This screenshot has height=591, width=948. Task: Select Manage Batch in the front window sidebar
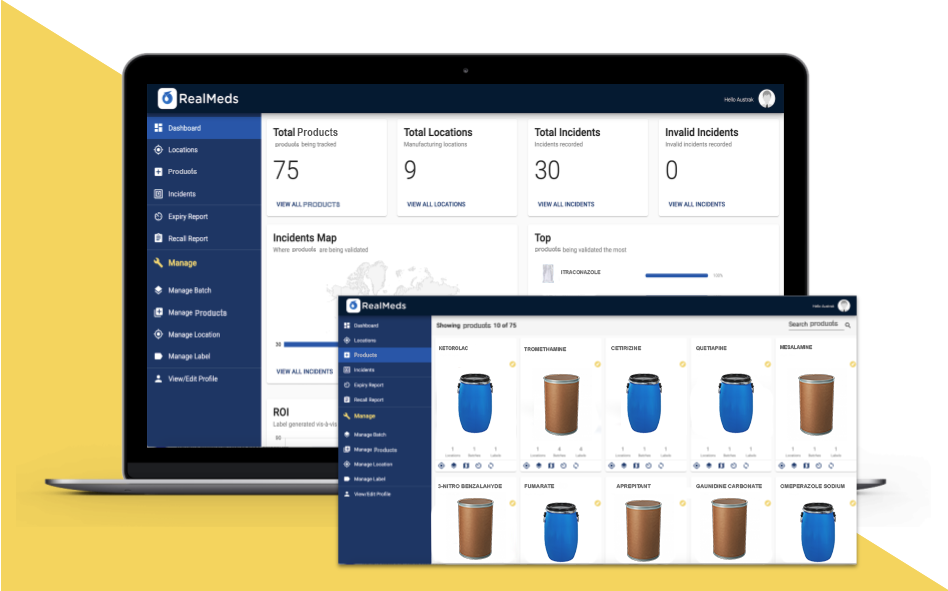click(385, 434)
